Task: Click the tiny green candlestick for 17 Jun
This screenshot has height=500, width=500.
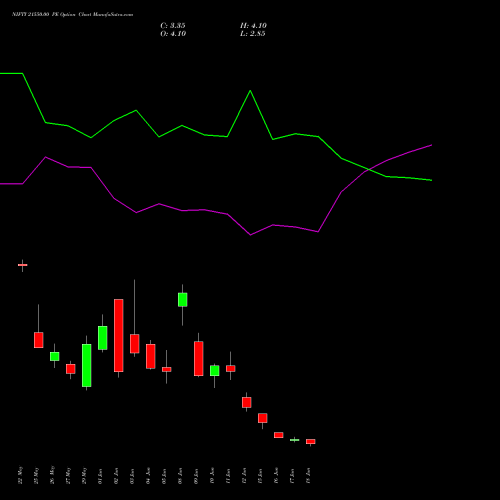Action: (x=295, y=440)
